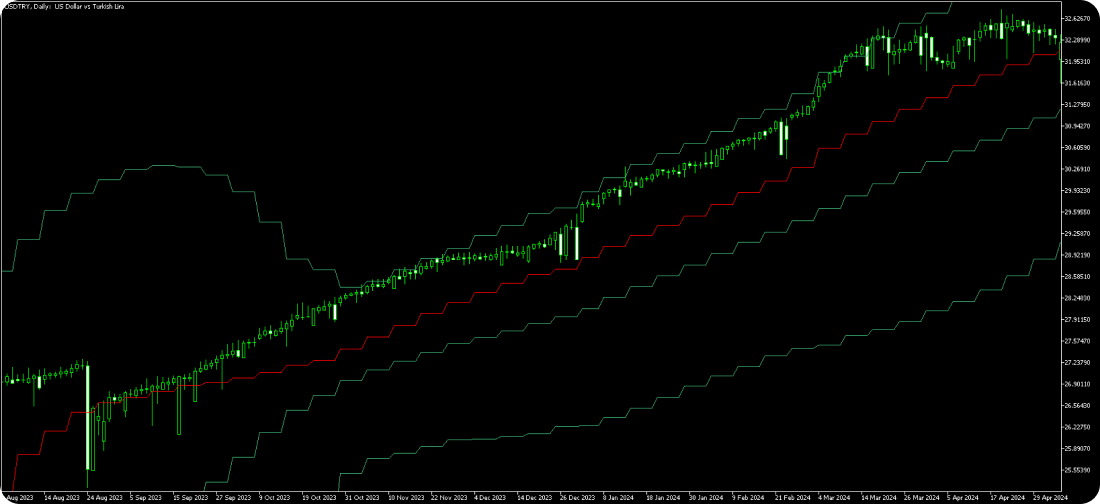This screenshot has height=504, width=1100.
Task: Select the 28.92190 price label
Action: (x=1079, y=256)
